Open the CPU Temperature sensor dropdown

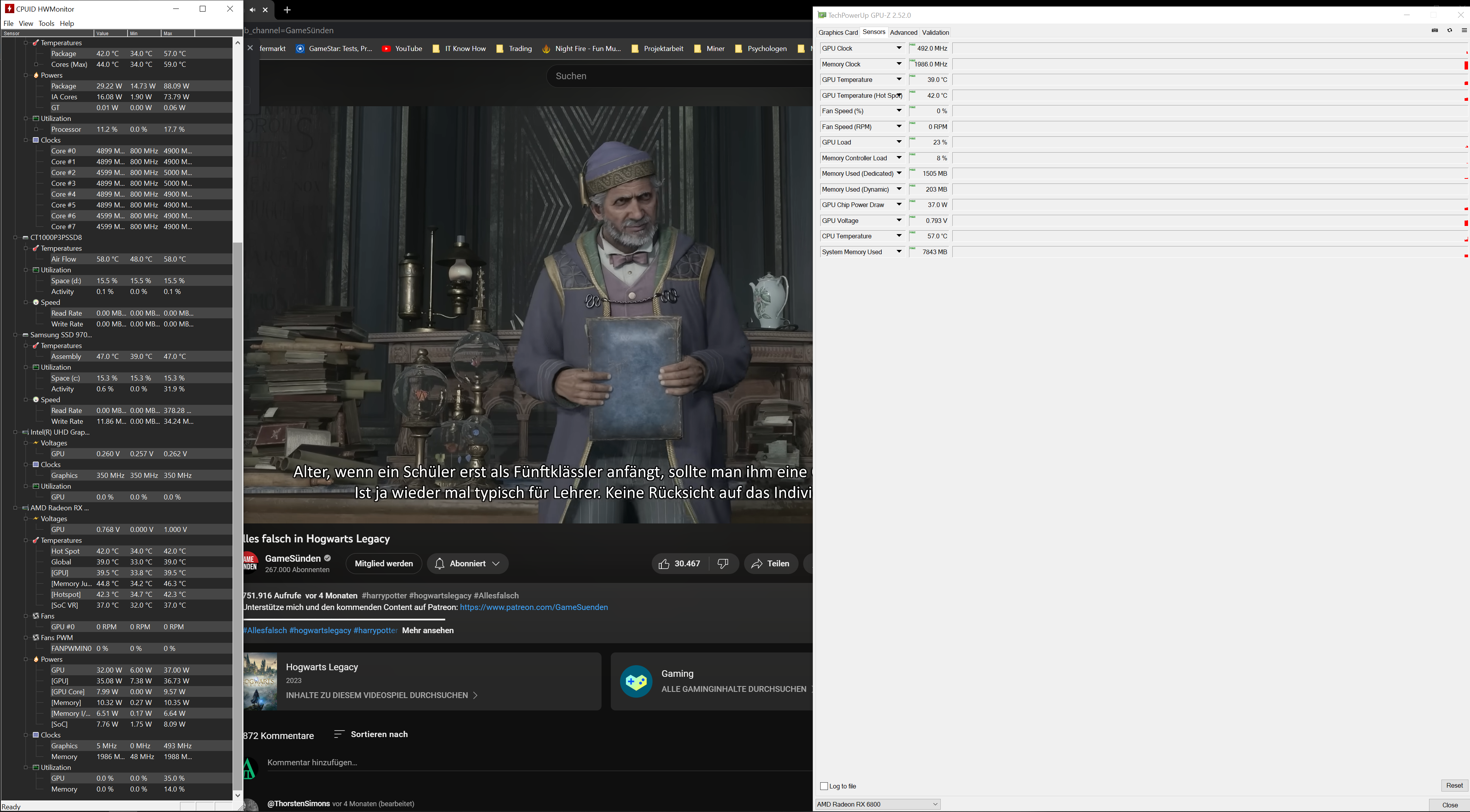click(899, 236)
